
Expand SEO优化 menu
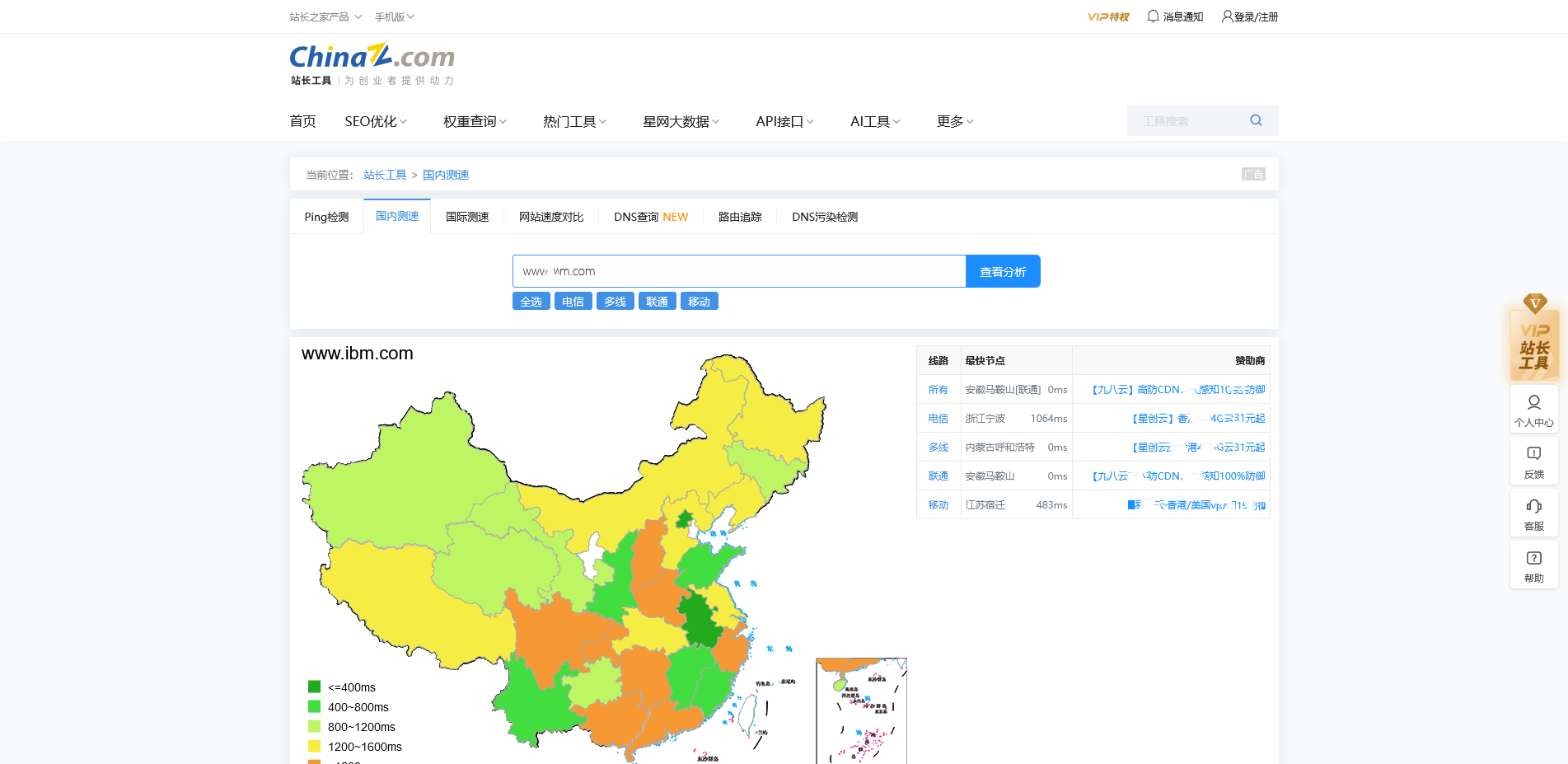pos(376,121)
